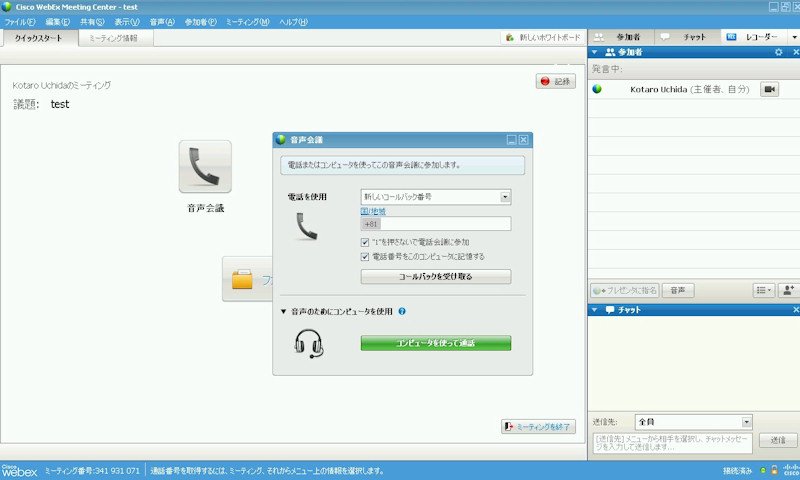Open 参加者 panel settings gear
Image resolution: width=800 pixels, height=480 pixels.
click(779, 52)
